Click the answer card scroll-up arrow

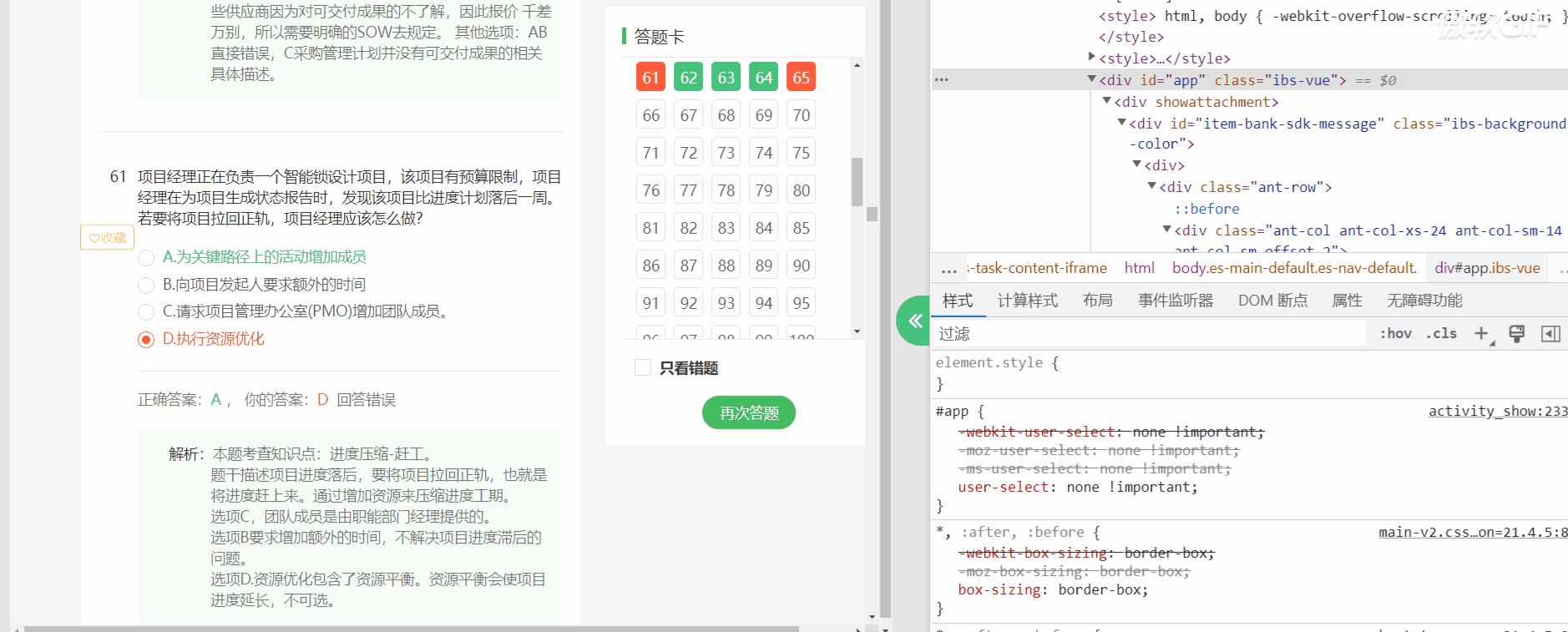click(x=857, y=65)
